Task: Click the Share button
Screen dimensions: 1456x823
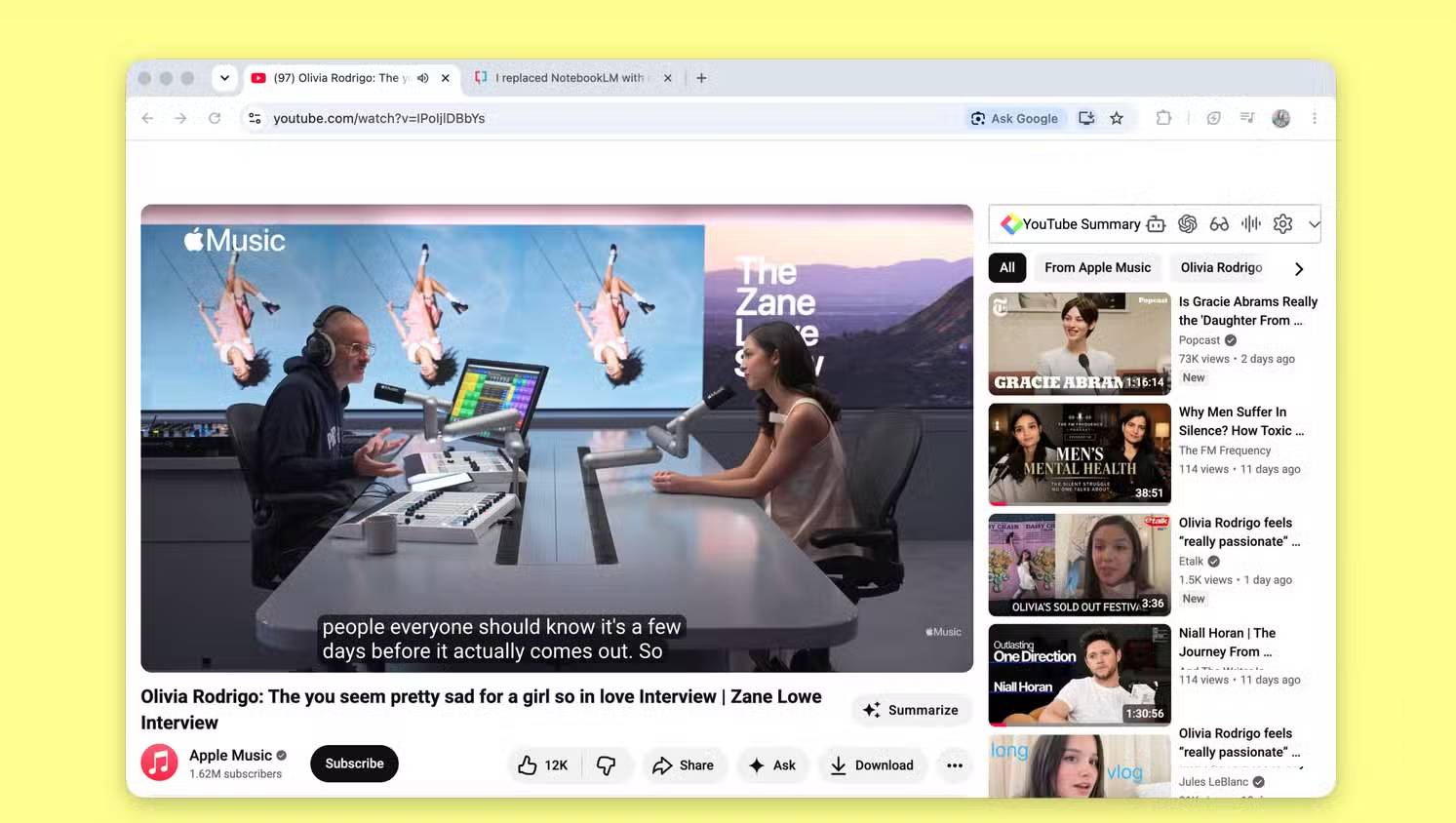Action: [x=684, y=765]
